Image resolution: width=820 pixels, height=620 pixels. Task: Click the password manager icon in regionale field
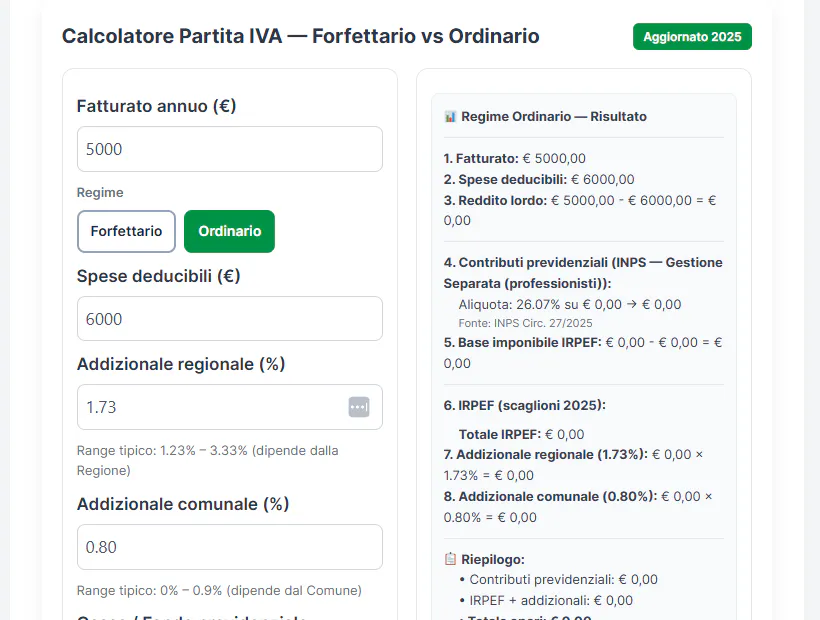click(359, 407)
